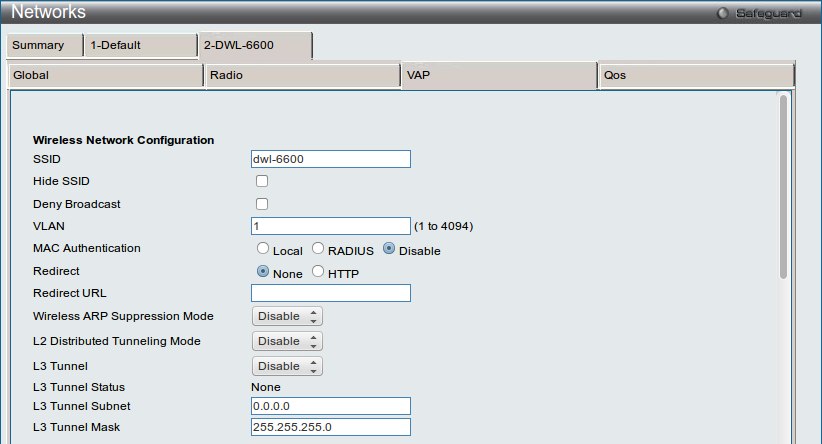Select Local MAC Authentication radio button
822x444 pixels.
pos(263,249)
